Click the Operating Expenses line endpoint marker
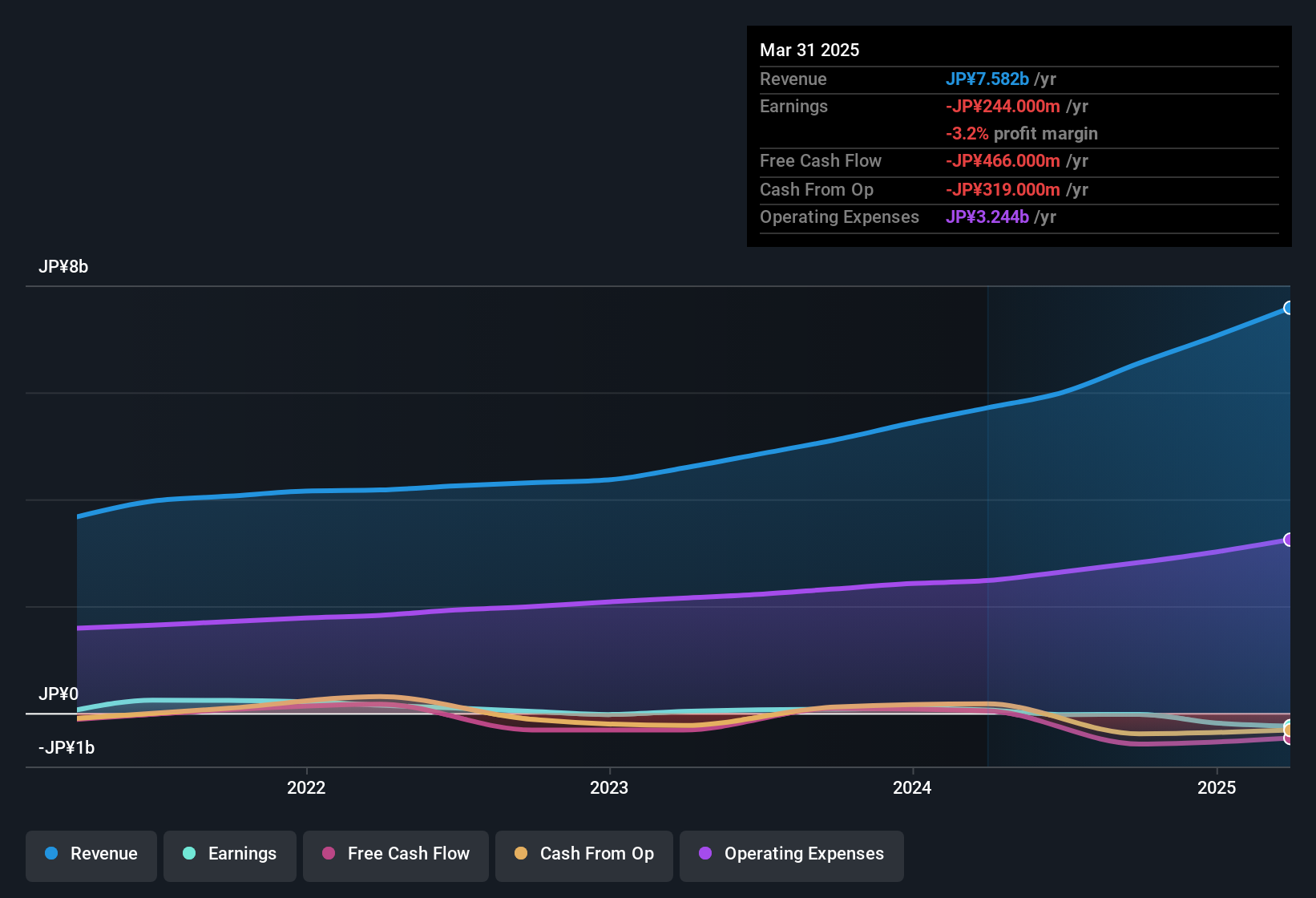This screenshot has height=898, width=1316. tap(1289, 540)
